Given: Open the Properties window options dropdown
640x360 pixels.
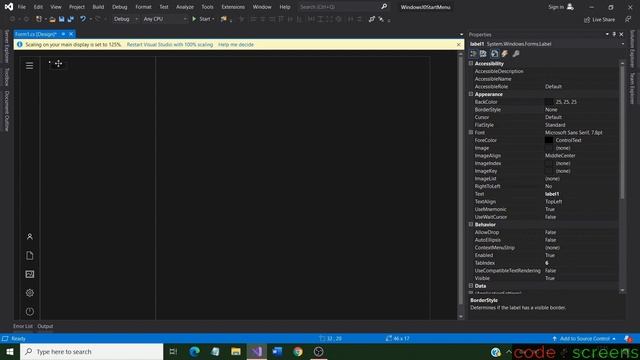Looking at the screenshot, I should [x=607, y=35].
